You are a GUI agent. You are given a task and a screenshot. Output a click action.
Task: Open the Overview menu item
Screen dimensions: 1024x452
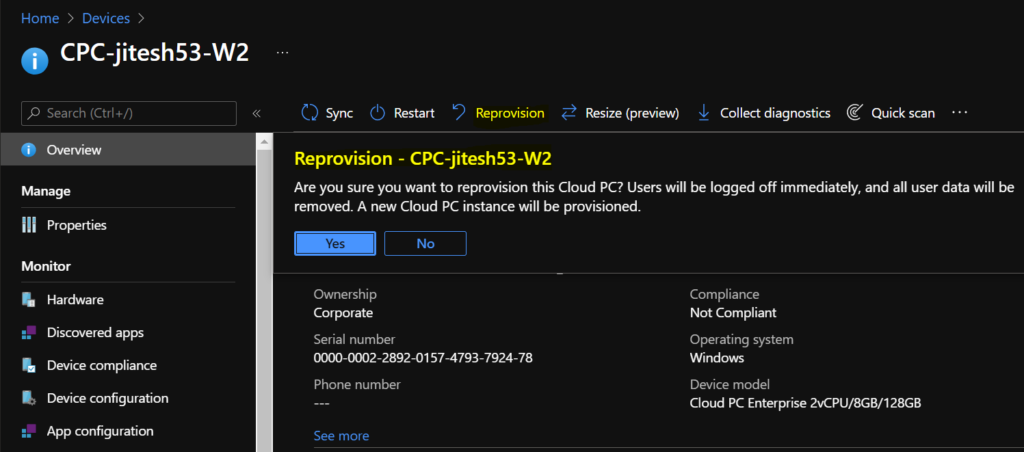click(x=128, y=150)
